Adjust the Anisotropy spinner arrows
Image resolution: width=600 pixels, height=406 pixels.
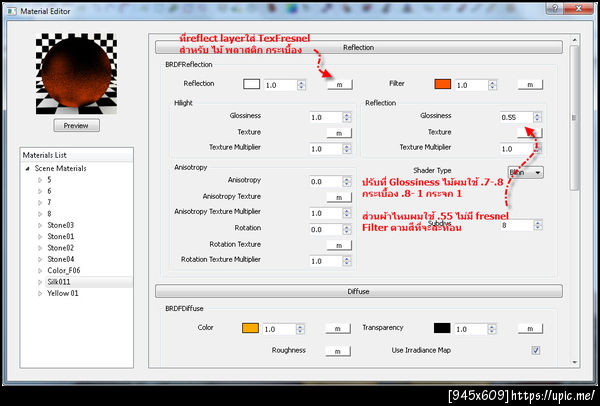(x=347, y=182)
